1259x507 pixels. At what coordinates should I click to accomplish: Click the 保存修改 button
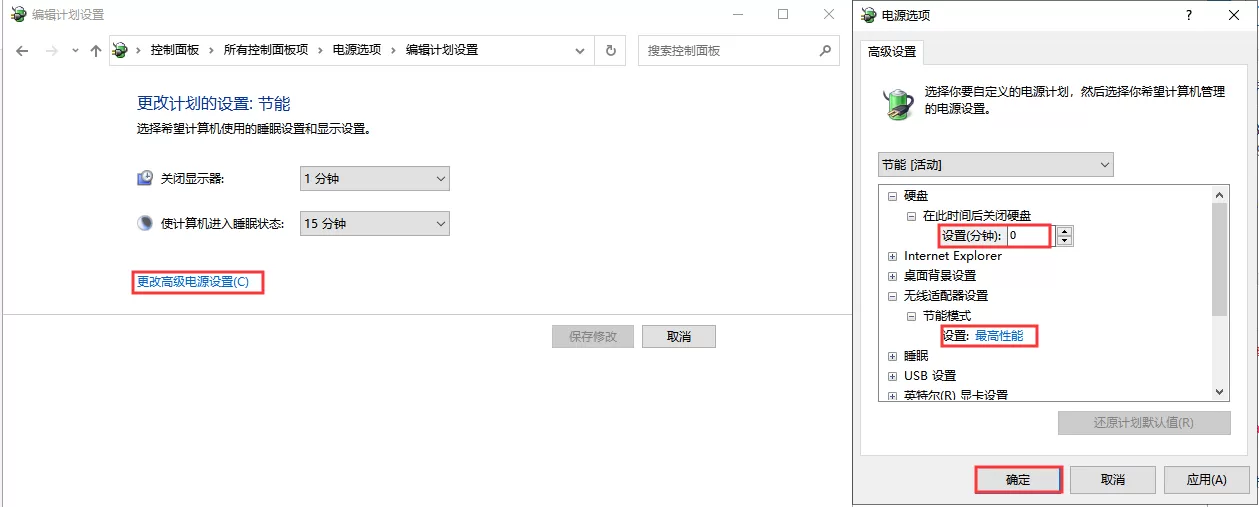click(593, 337)
